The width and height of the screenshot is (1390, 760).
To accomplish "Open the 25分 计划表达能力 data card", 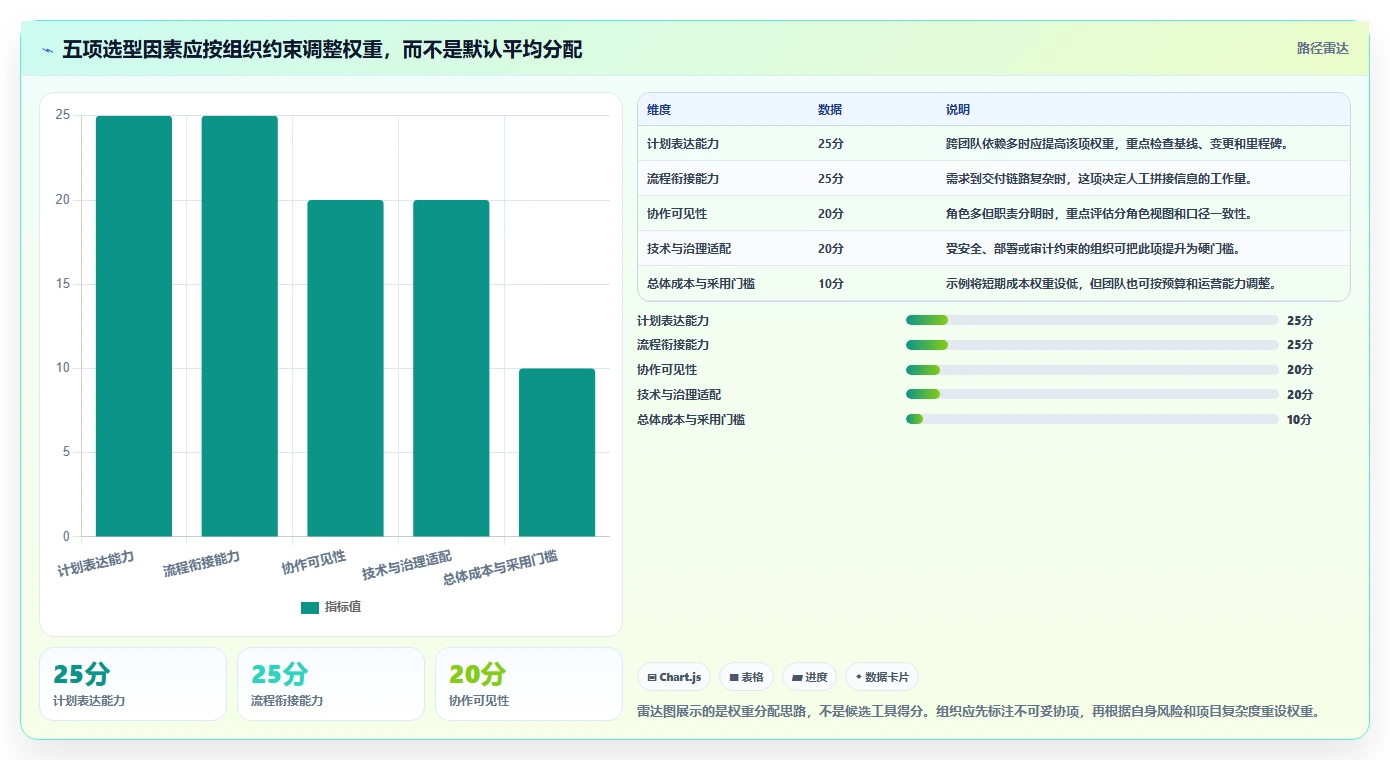I will click(x=133, y=684).
